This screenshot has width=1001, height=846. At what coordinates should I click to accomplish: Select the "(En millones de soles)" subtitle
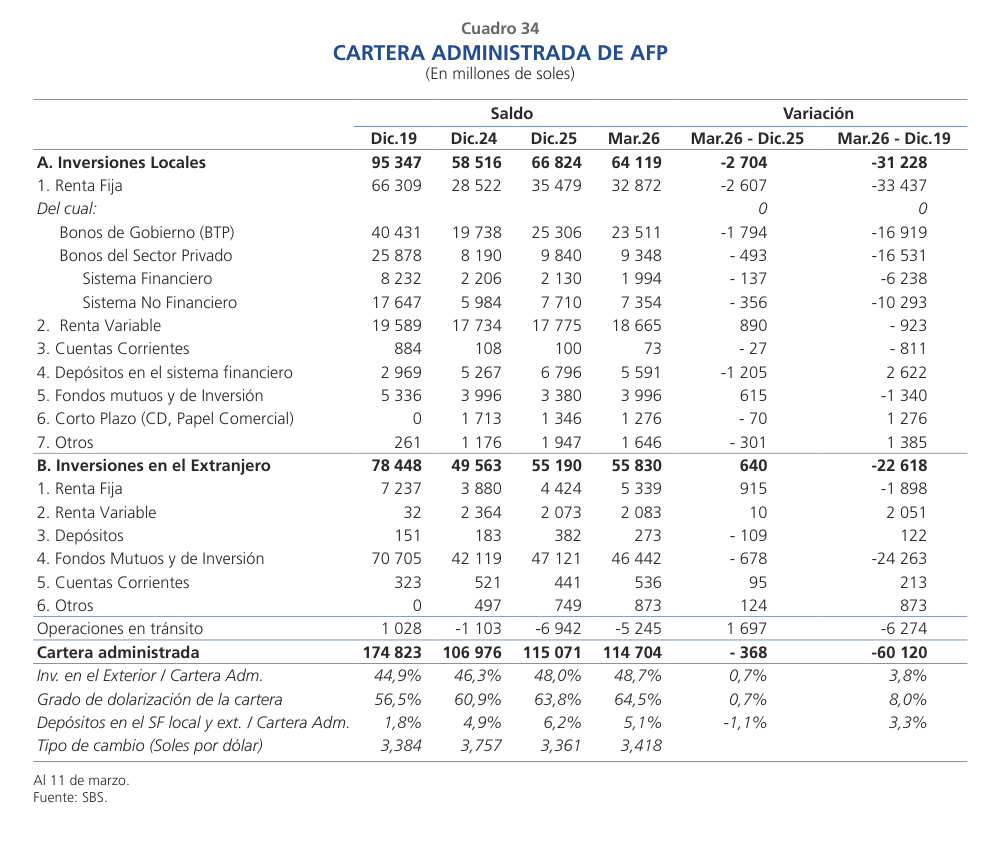(x=500, y=74)
